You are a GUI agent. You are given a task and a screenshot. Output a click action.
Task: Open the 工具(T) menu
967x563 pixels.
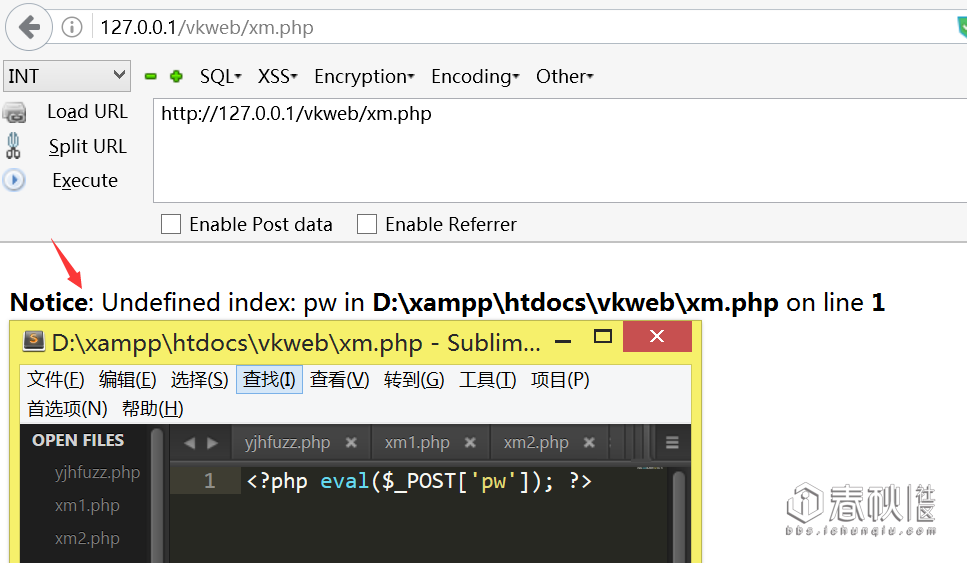click(487, 380)
